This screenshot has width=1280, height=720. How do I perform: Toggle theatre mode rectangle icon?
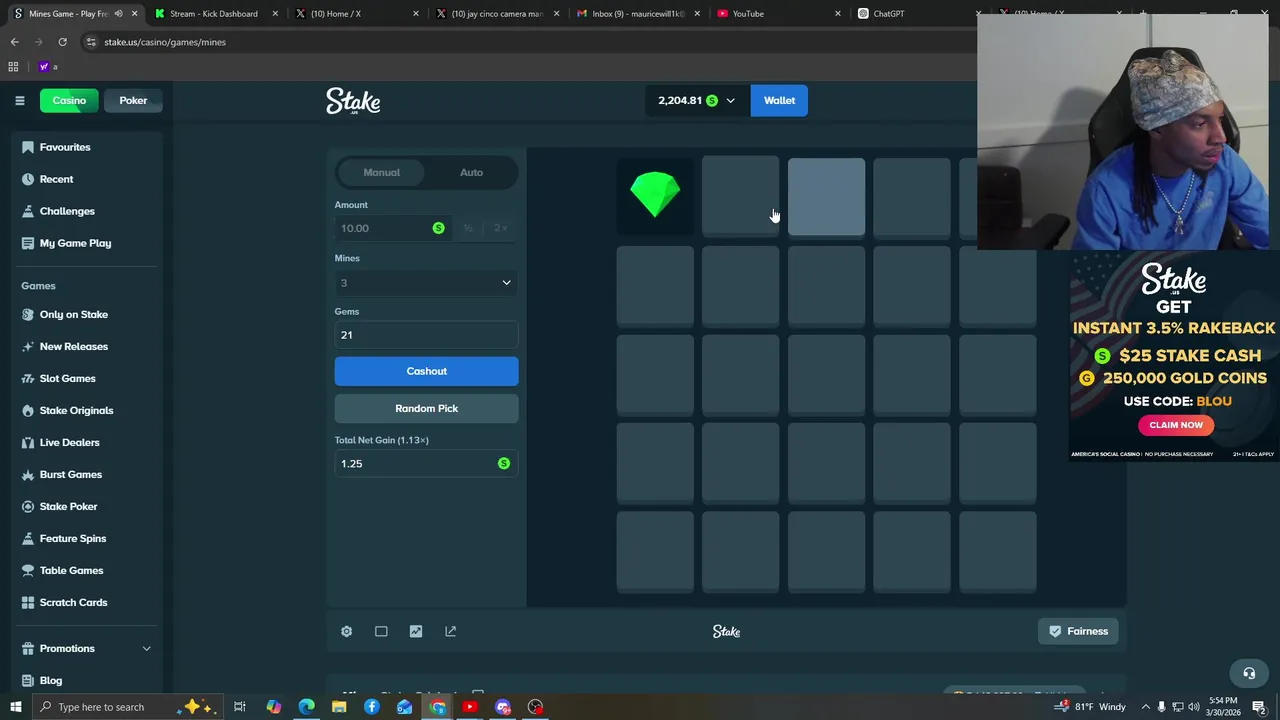(381, 631)
